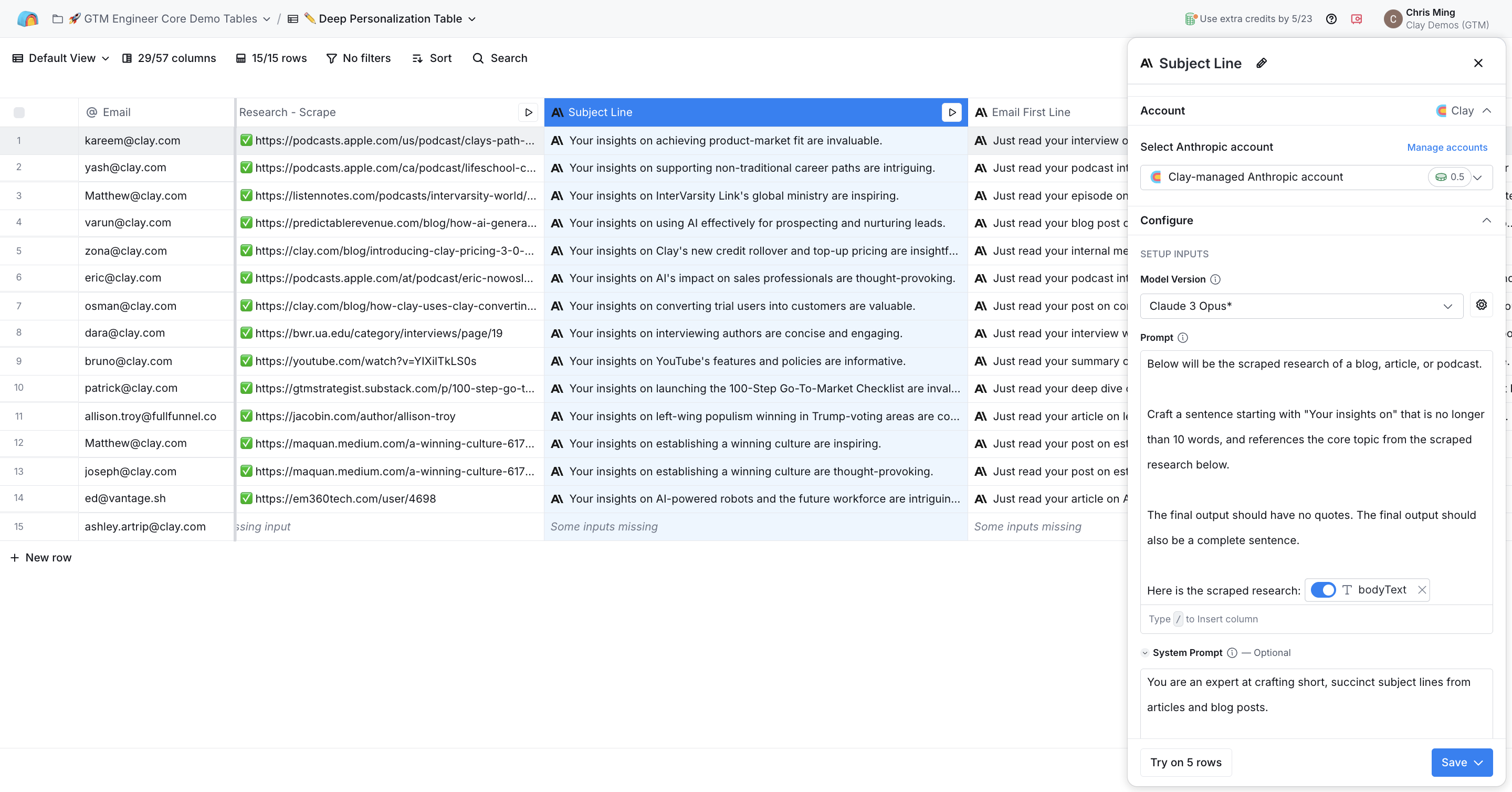This screenshot has height=792, width=1512.
Task: Click No filters in the toolbar
Action: [x=359, y=58]
